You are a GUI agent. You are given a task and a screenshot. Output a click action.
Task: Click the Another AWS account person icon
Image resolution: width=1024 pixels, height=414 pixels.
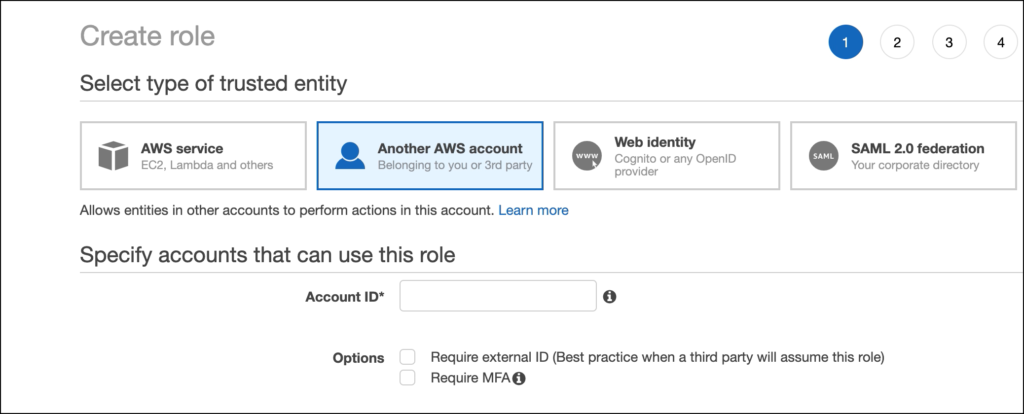pyautogui.click(x=350, y=156)
